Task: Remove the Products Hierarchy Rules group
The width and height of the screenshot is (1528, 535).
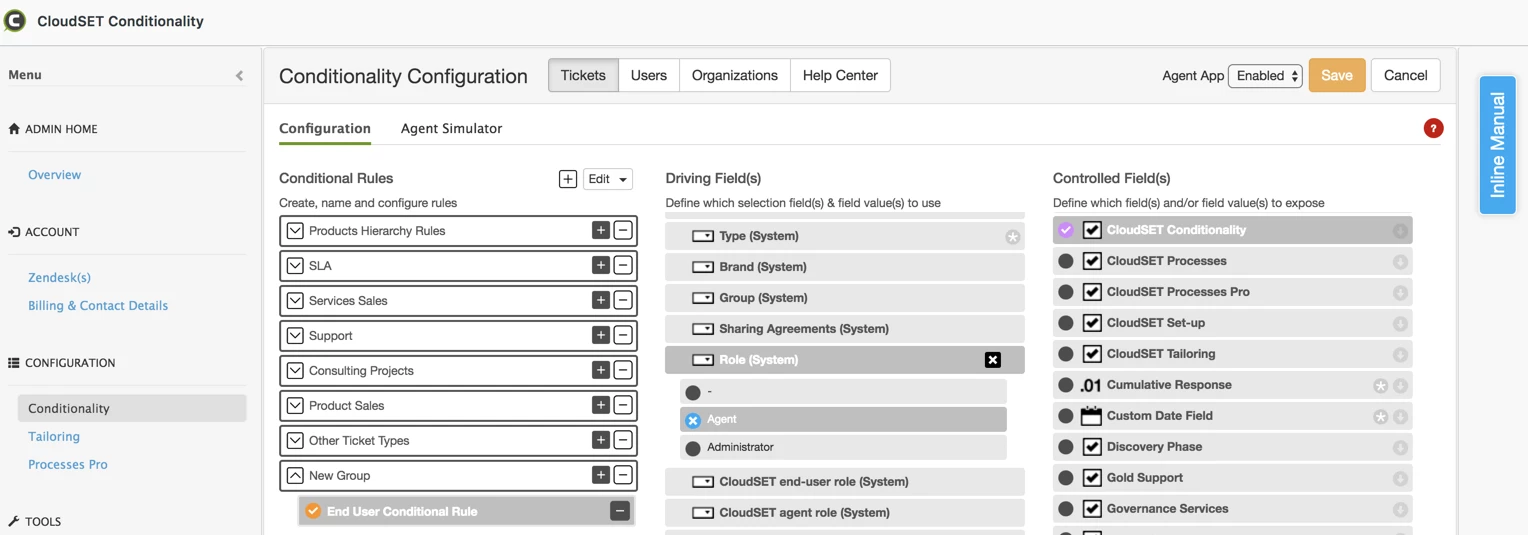Action: (x=622, y=231)
